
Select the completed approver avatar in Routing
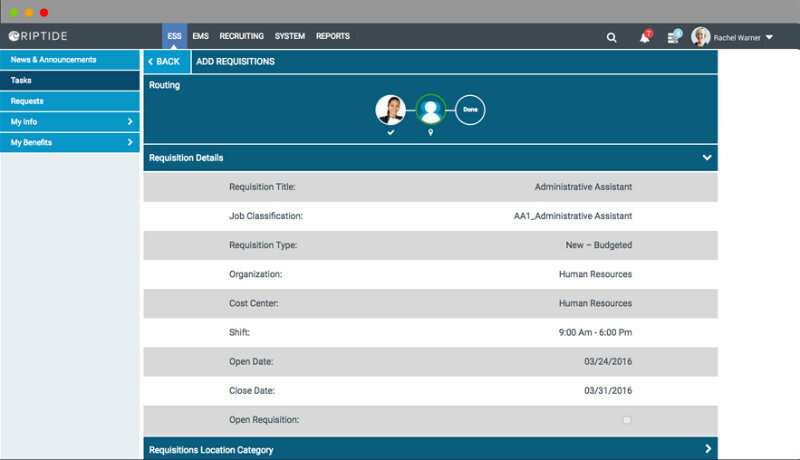click(x=390, y=109)
